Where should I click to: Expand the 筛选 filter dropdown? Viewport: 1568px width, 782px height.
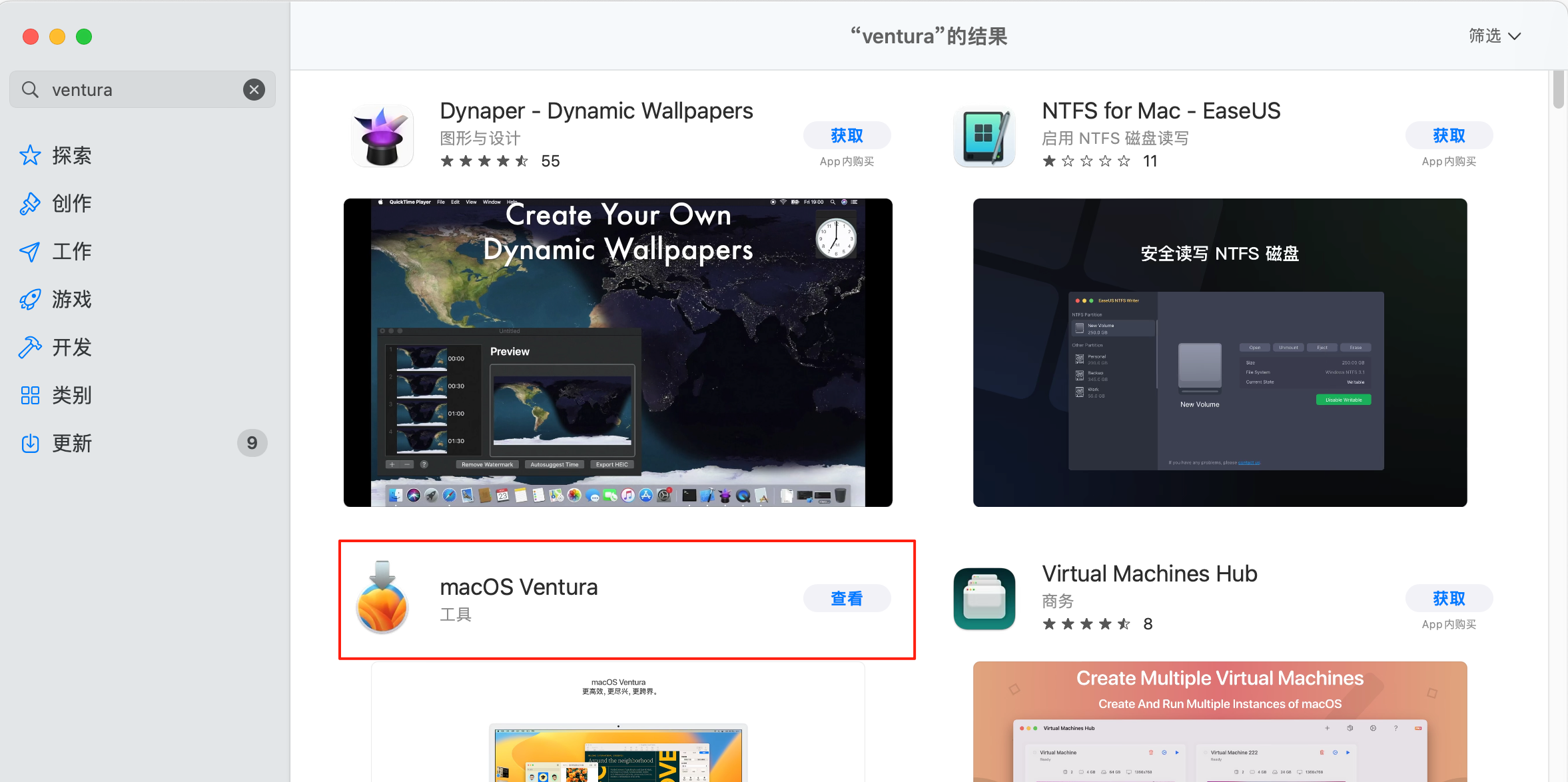click(1495, 36)
